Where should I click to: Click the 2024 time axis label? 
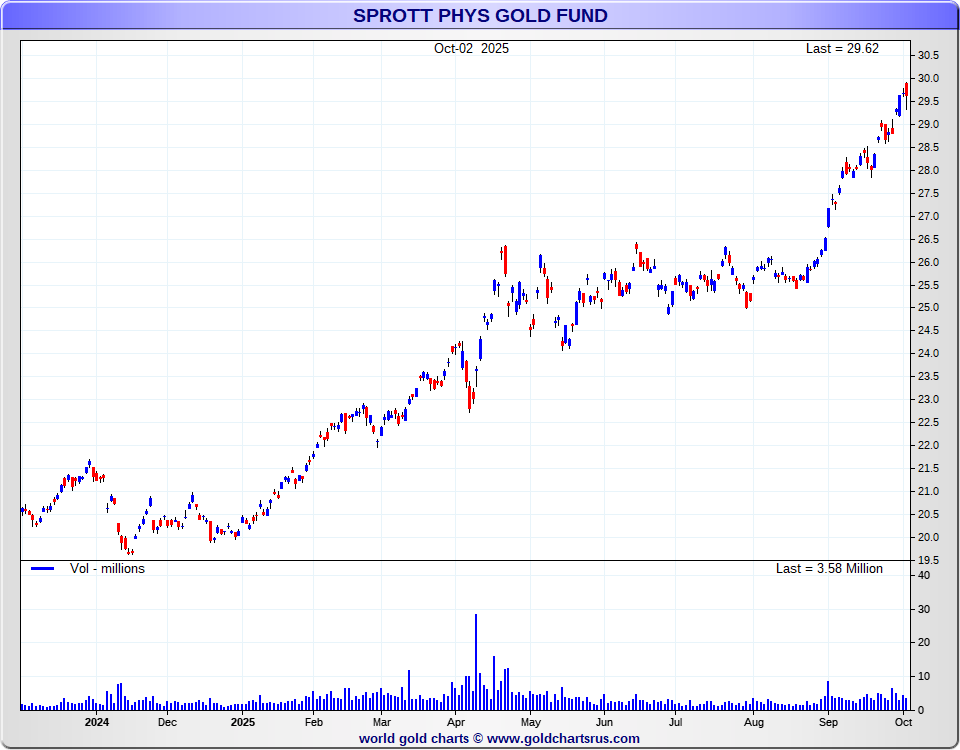(x=97, y=722)
